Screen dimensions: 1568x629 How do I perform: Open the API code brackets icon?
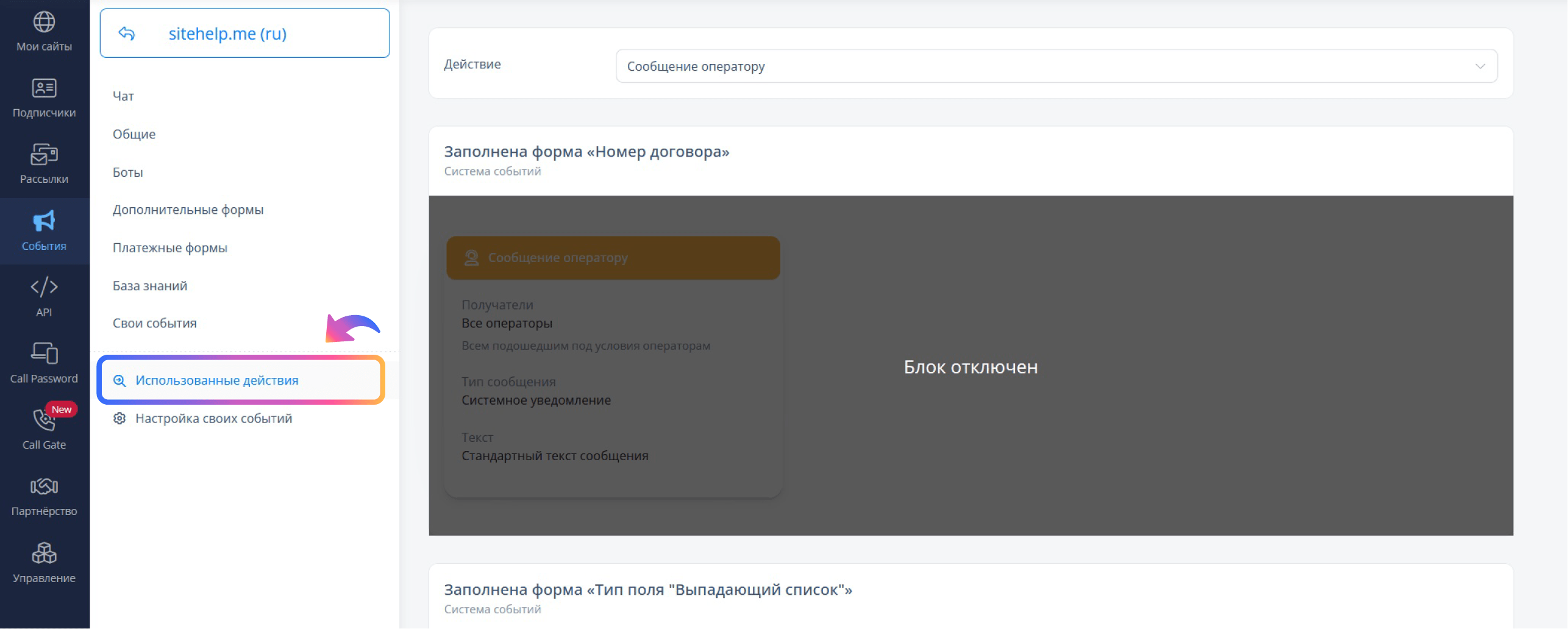(x=44, y=287)
